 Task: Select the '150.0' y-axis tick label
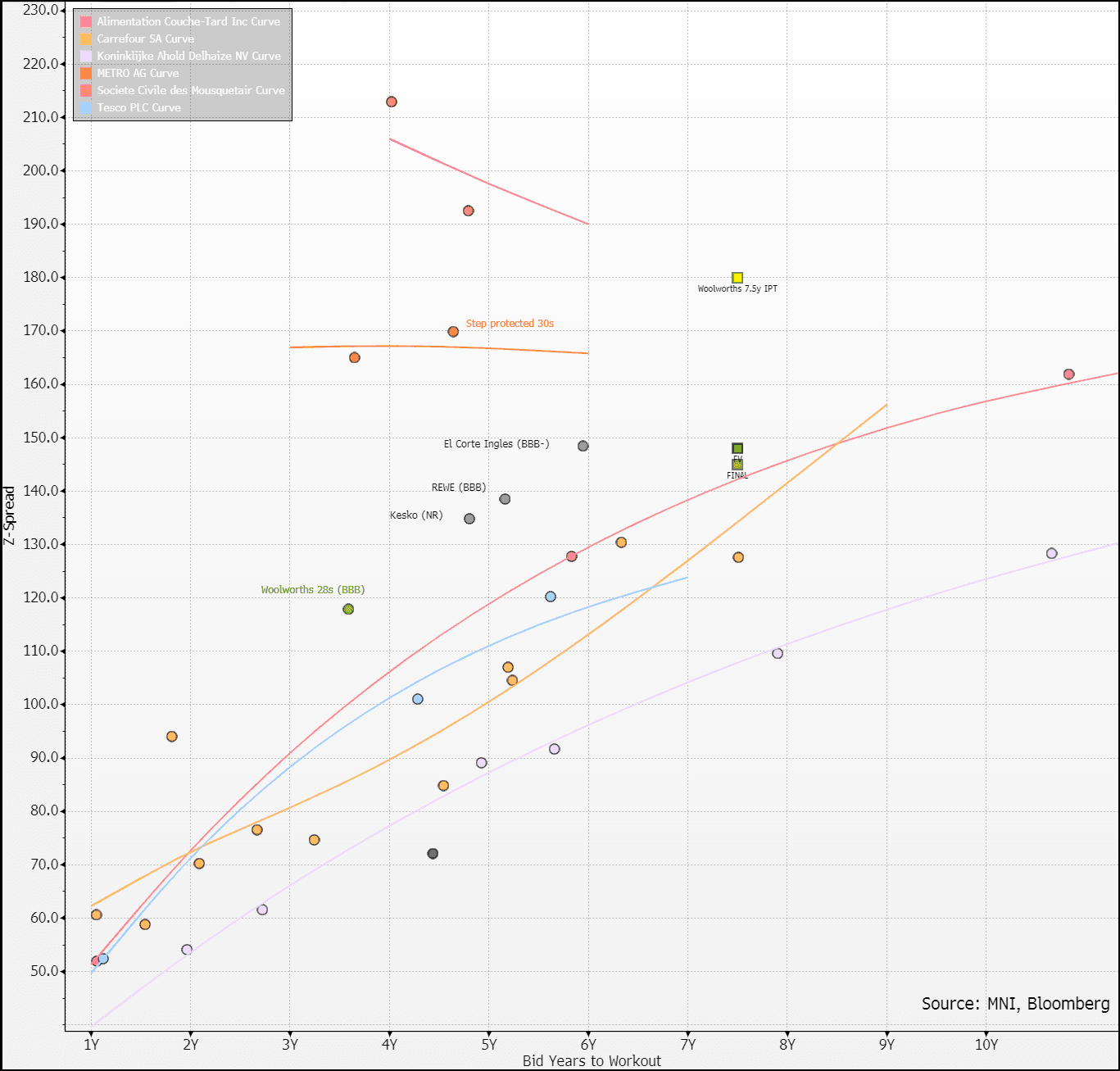point(41,438)
